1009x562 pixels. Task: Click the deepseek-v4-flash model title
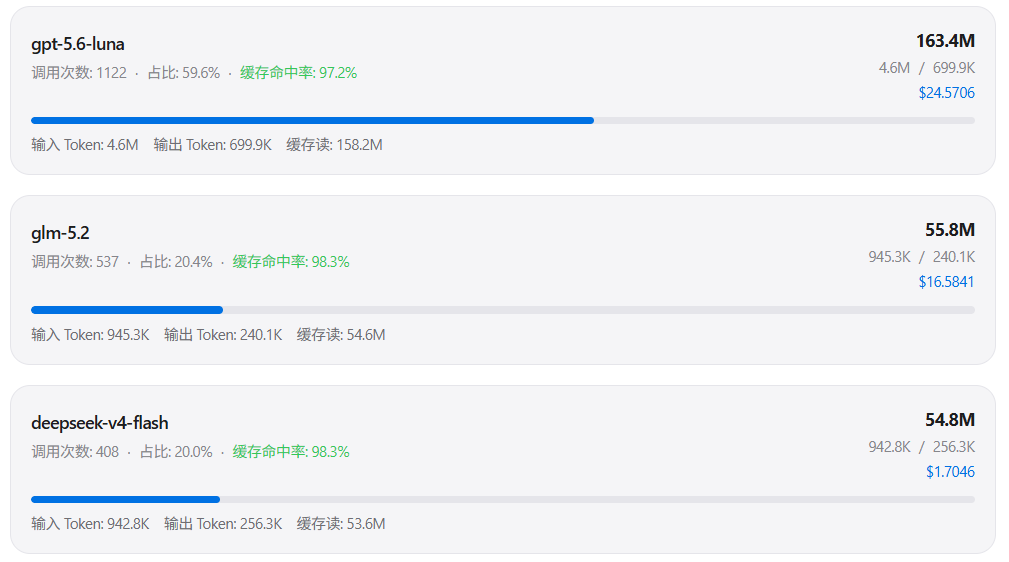coord(100,423)
